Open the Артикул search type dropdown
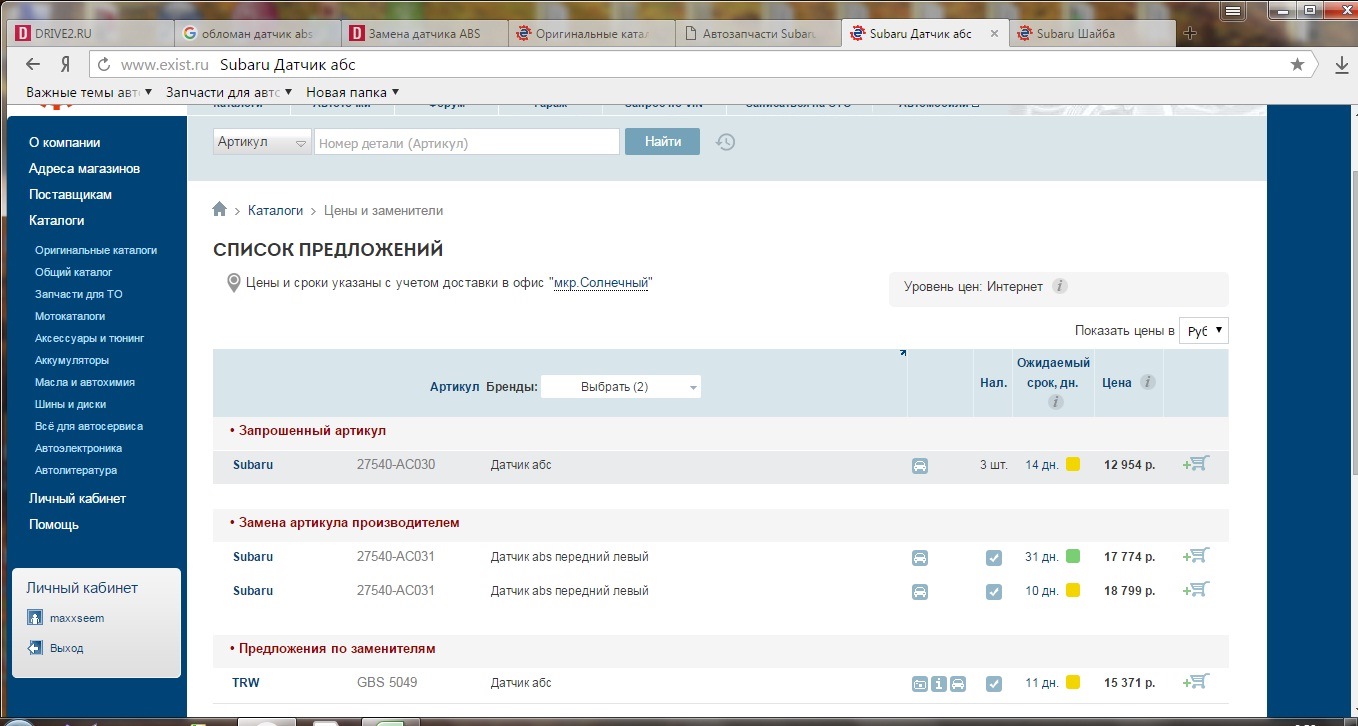Viewport: 1358px width, 726px height. click(x=263, y=142)
